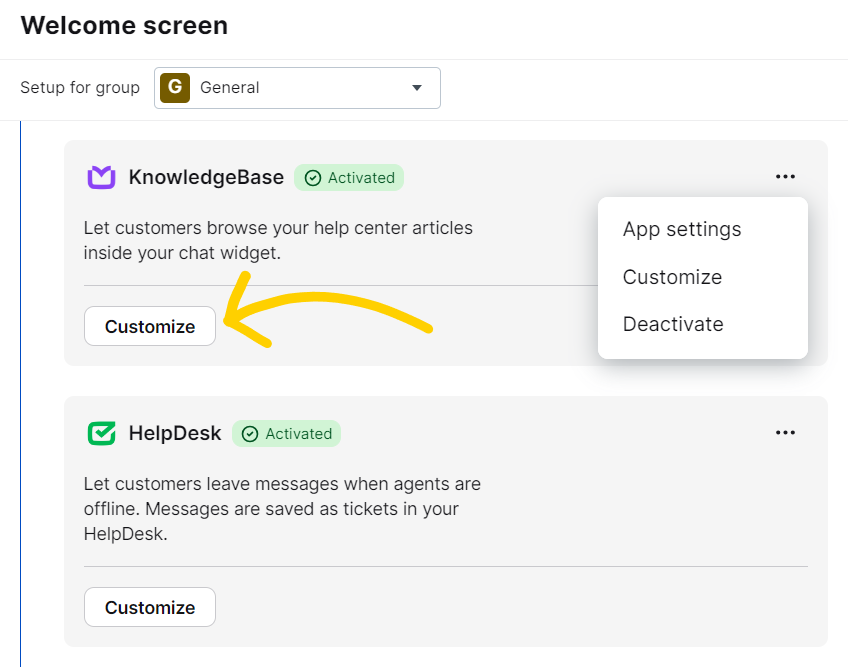This screenshot has height=667, width=848.
Task: Click the Customize button under KnowledgeBase
Action: 150,326
